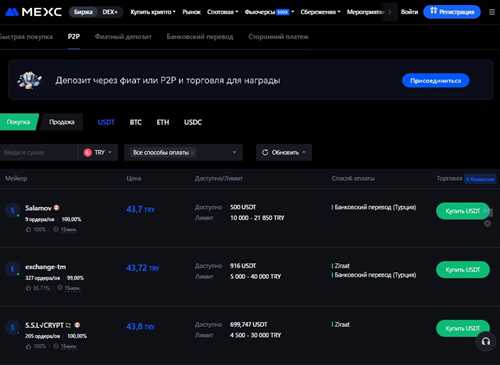Click the Присоединиться banner button
This screenshot has width=500, height=365.
click(436, 81)
